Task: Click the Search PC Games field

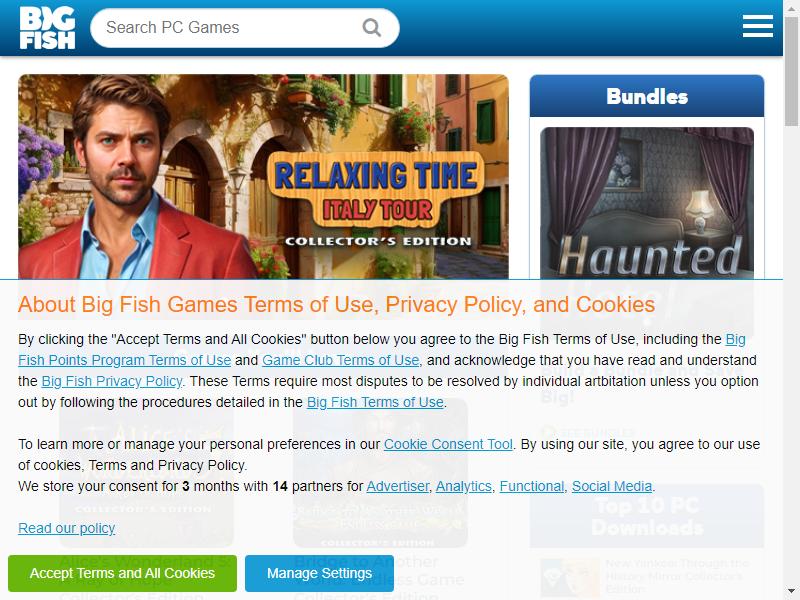Action: (244, 28)
